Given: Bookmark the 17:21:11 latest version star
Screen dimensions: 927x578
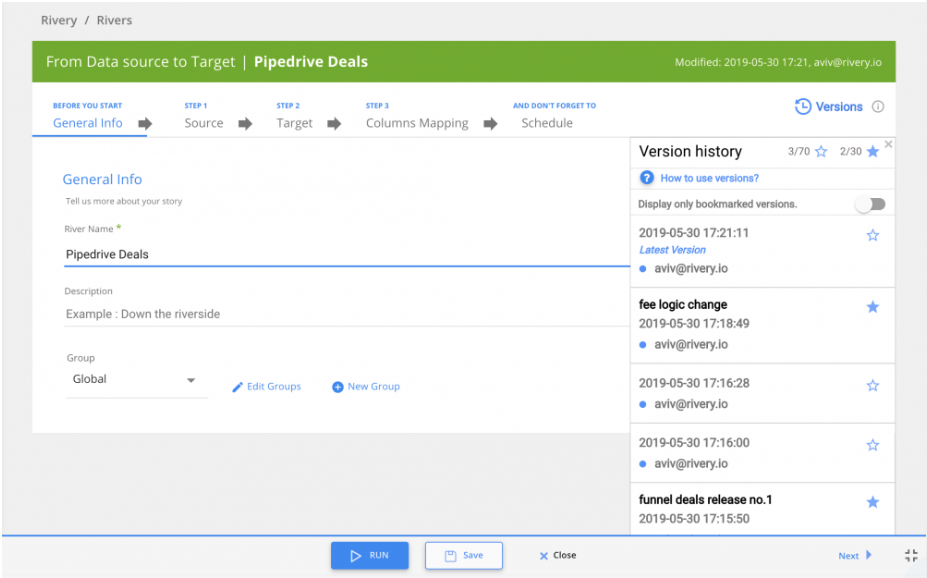Looking at the screenshot, I should tap(873, 236).
